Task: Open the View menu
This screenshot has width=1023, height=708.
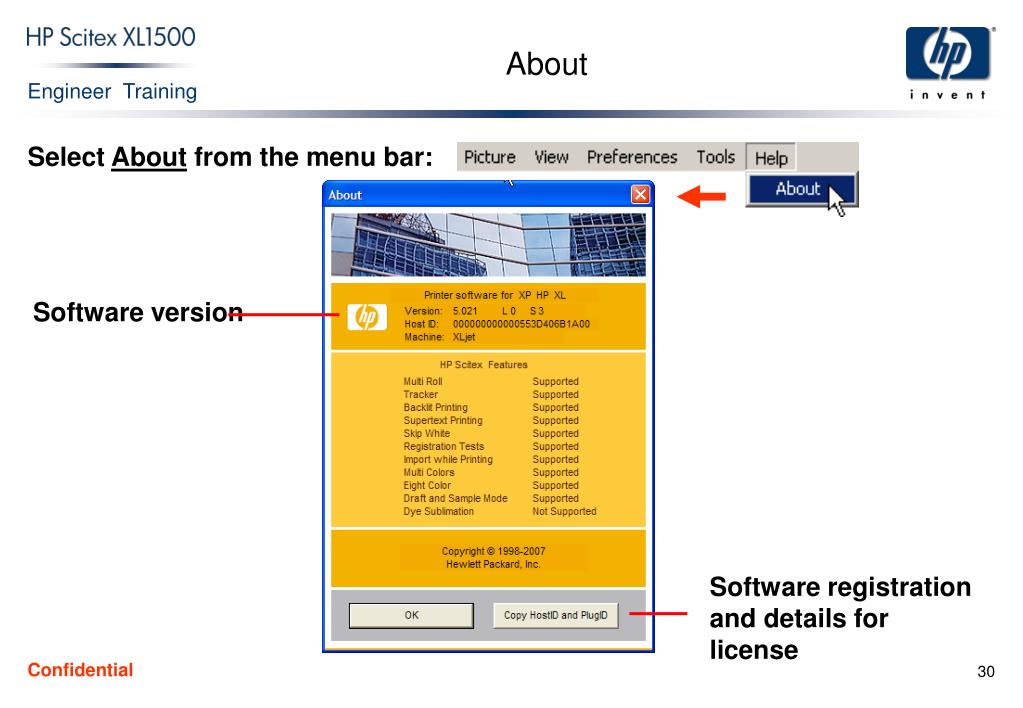Action: (551, 157)
